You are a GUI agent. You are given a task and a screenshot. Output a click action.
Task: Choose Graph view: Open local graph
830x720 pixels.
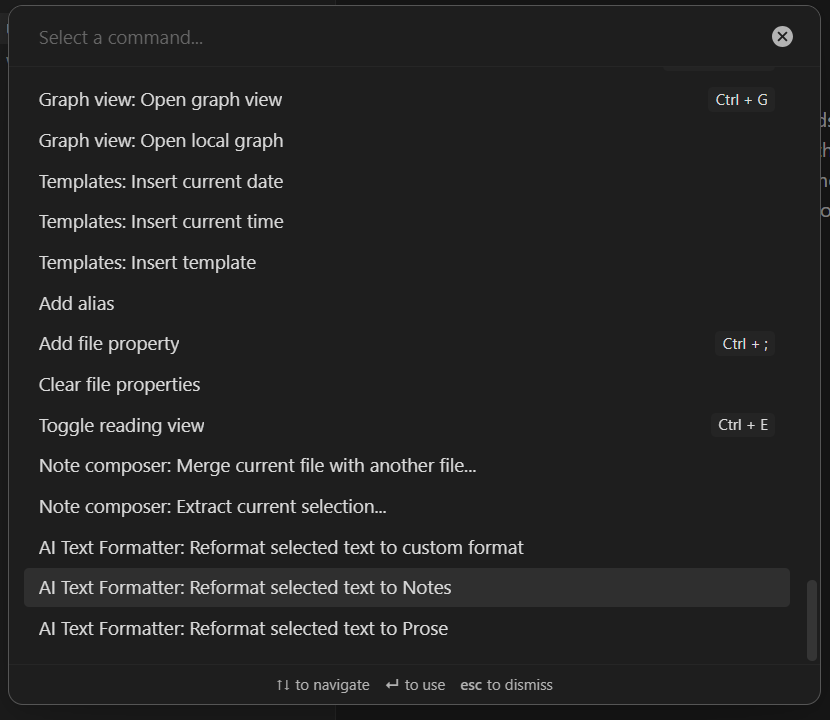pyautogui.click(x=407, y=141)
